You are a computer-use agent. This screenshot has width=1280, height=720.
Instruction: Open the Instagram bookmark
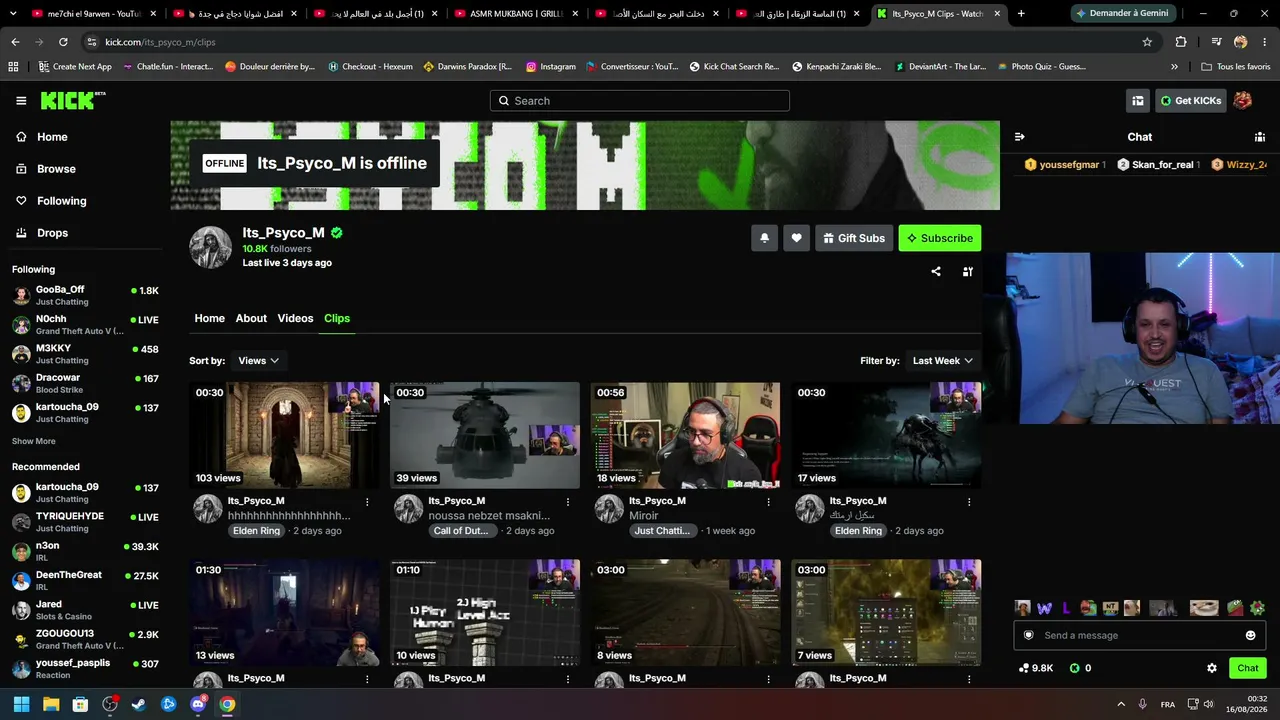[x=551, y=67]
